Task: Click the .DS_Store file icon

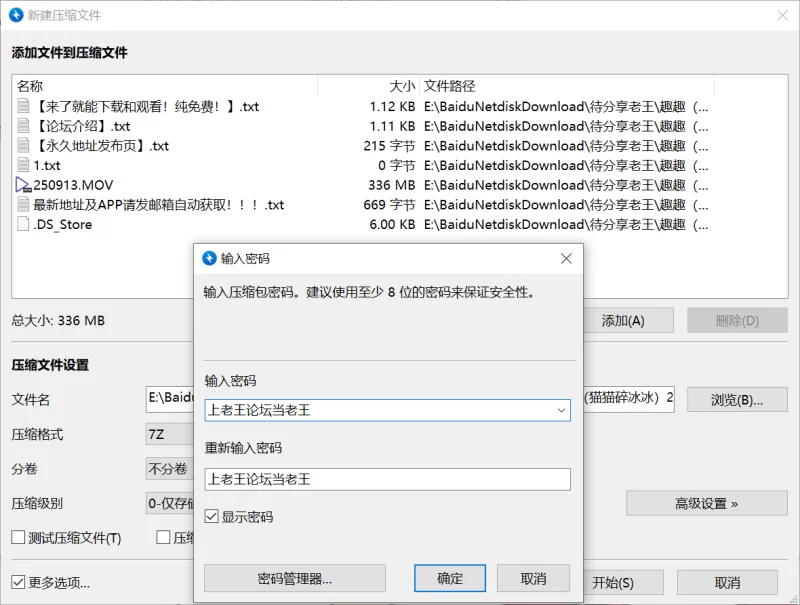Action: coord(24,225)
